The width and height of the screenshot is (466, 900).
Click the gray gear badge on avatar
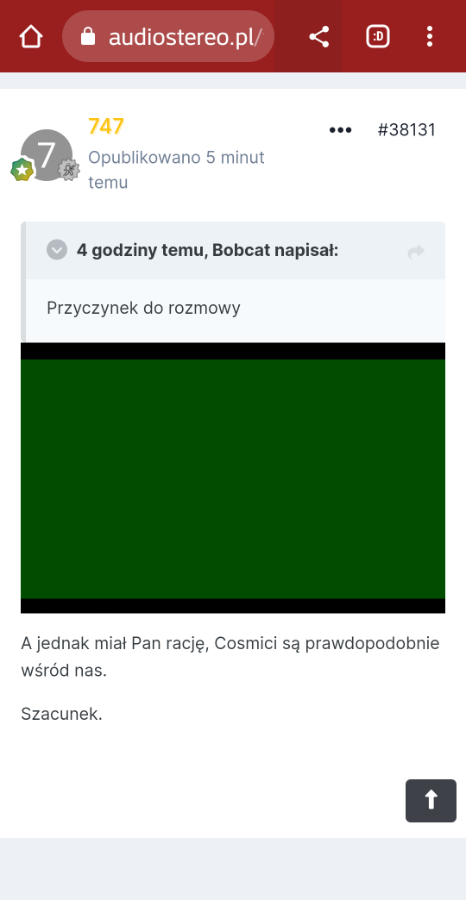click(x=68, y=170)
